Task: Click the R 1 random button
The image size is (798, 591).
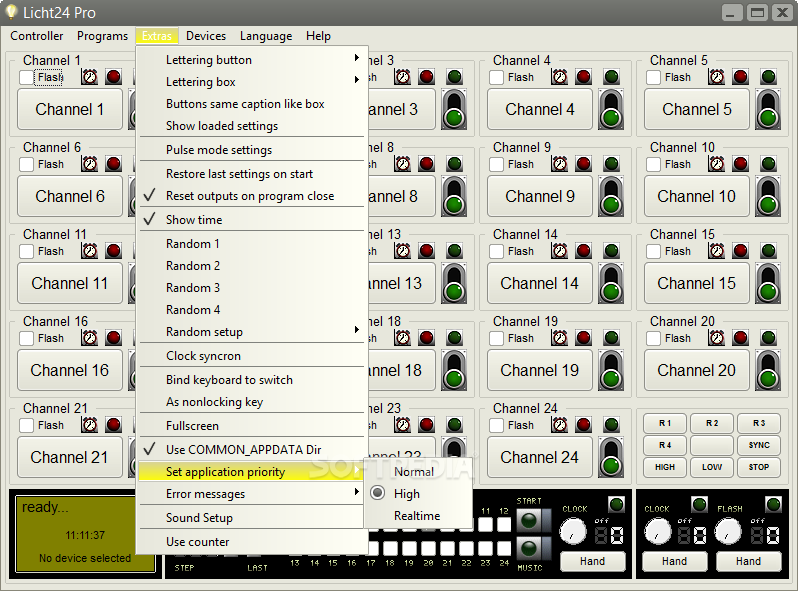Action: point(665,423)
